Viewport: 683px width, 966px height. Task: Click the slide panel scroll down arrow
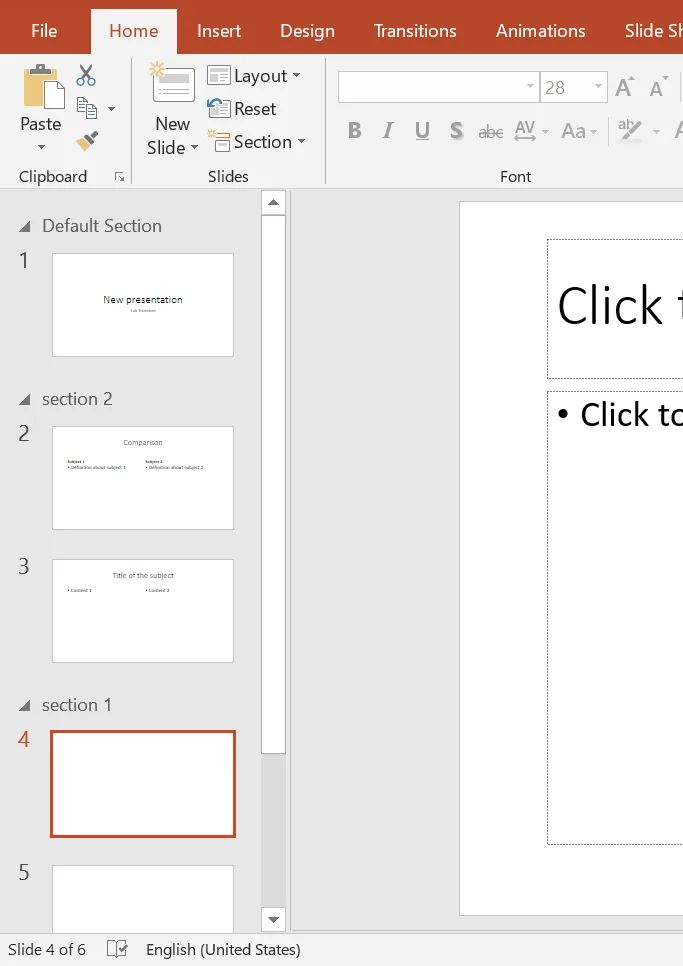click(273, 920)
